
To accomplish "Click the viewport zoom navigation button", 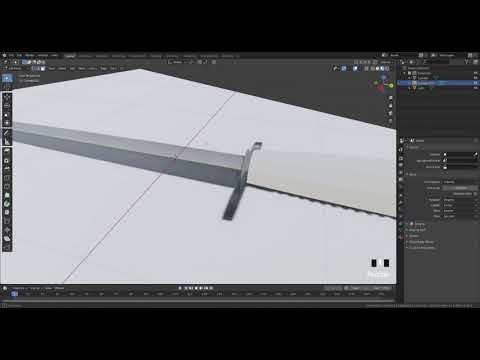I will click(x=391, y=98).
